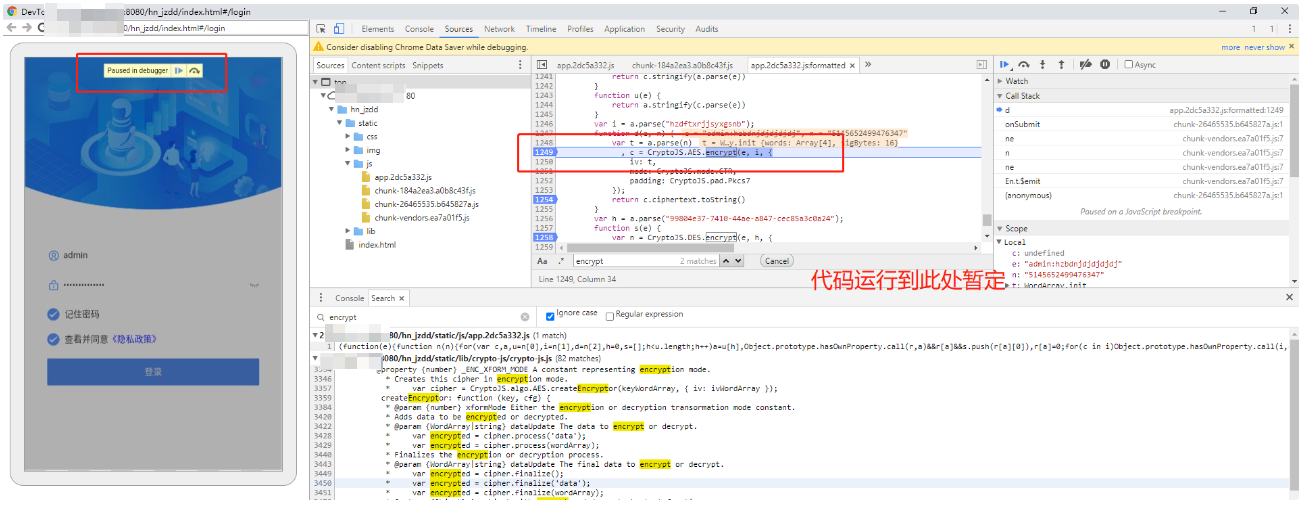
Task: Click the step into function icon
Action: pos(1044,64)
